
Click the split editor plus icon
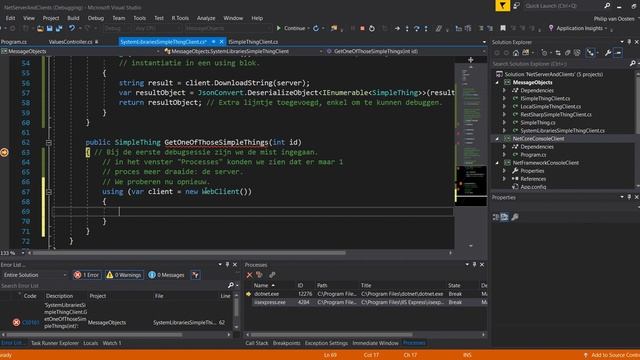pyautogui.click(x=471, y=60)
